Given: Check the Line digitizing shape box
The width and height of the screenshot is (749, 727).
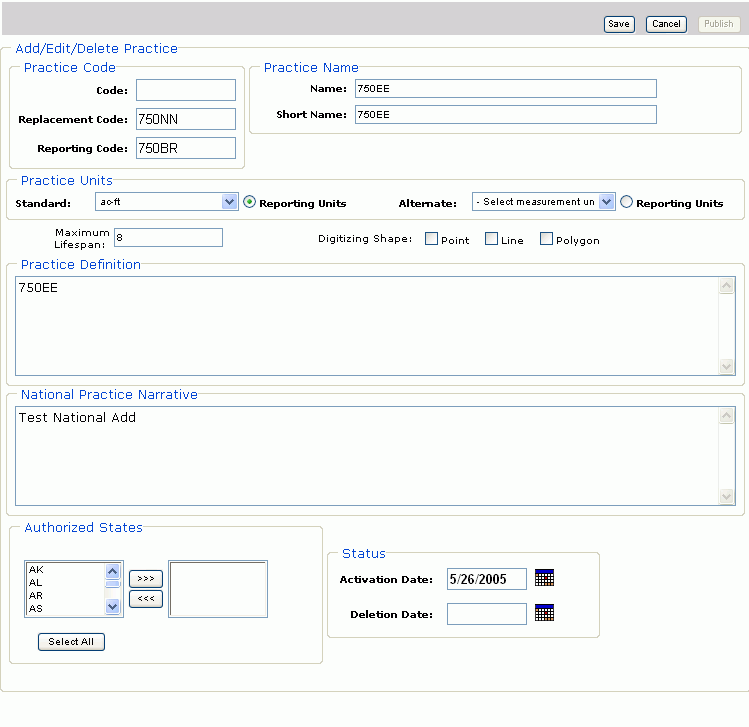Looking at the screenshot, I should (491, 239).
